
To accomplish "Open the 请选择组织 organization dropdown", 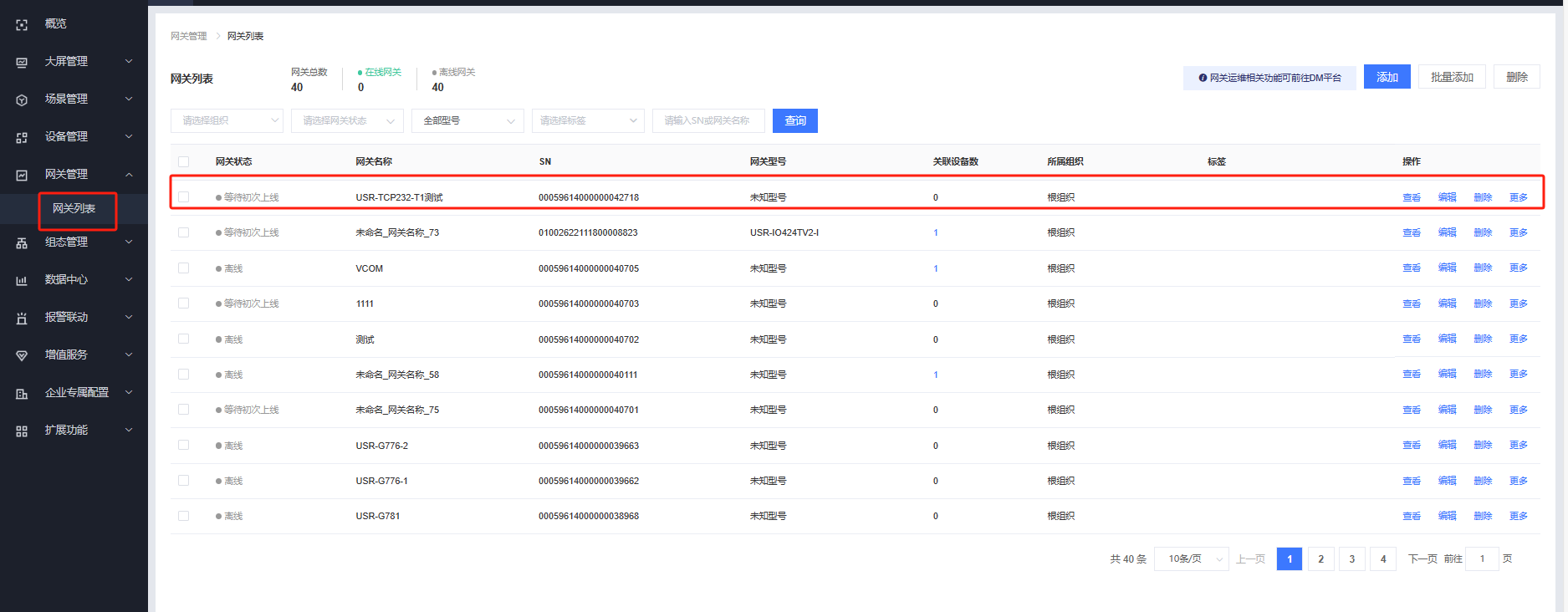I will tap(227, 121).
